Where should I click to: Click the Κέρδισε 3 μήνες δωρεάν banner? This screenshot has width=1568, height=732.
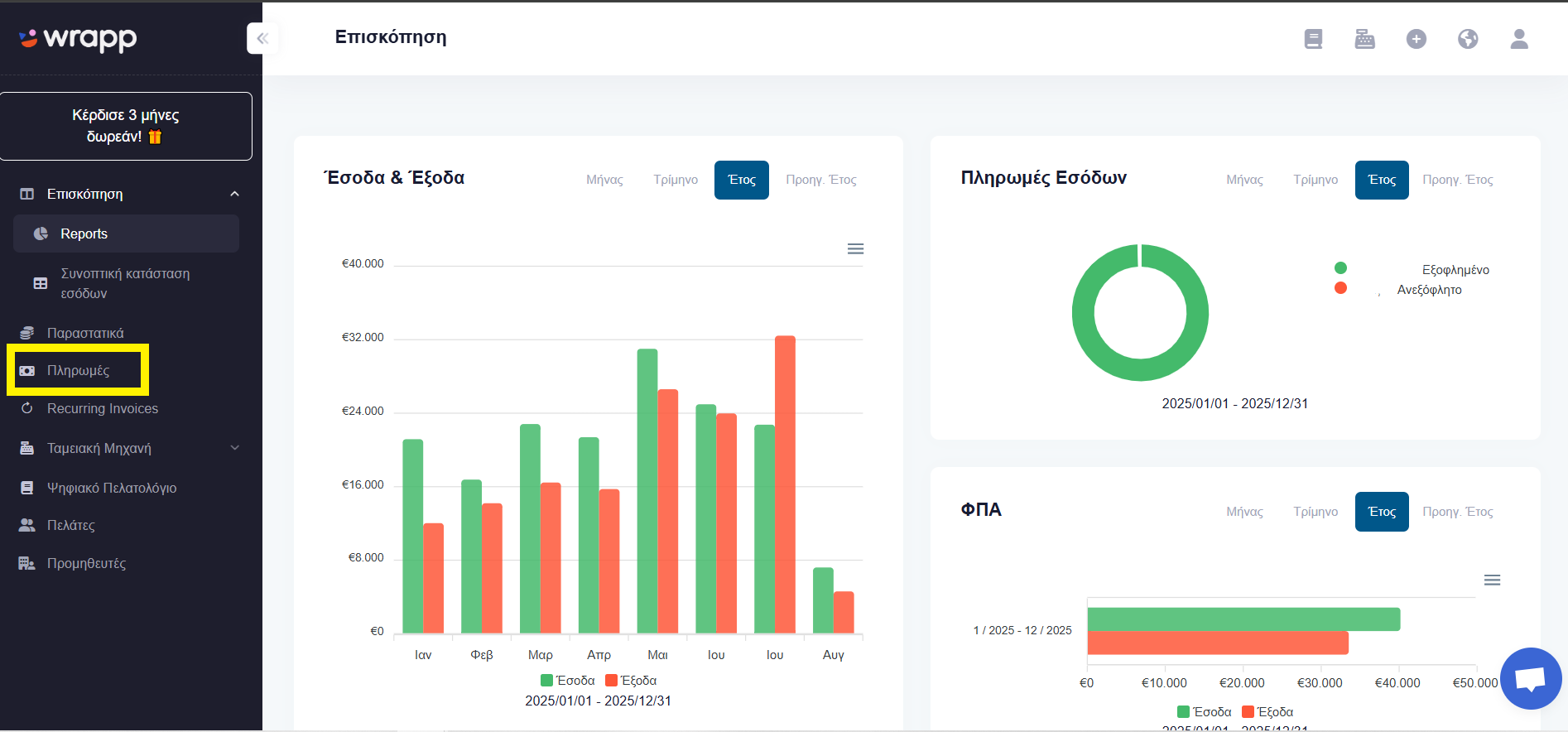(126, 126)
